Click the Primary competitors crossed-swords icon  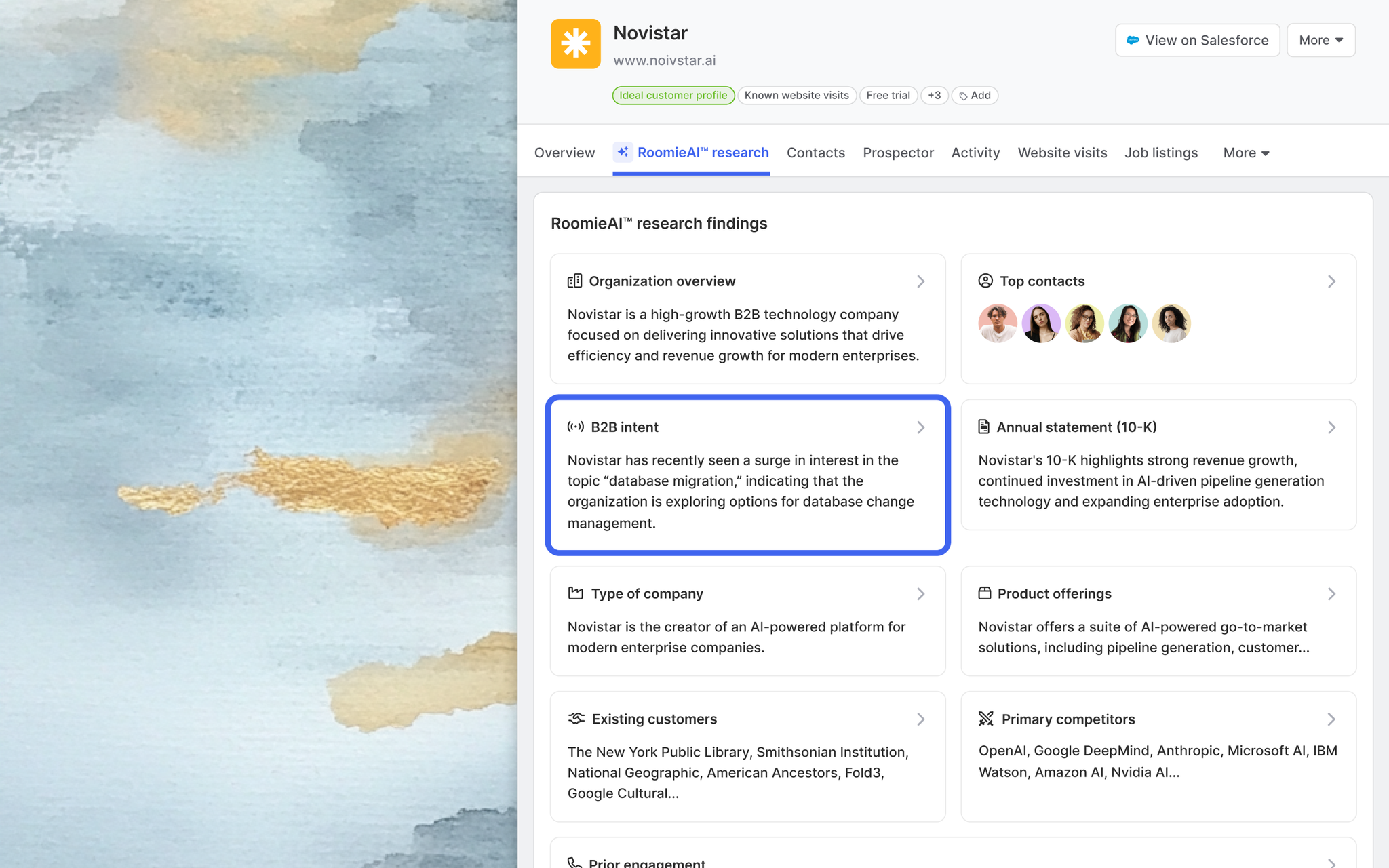point(985,719)
